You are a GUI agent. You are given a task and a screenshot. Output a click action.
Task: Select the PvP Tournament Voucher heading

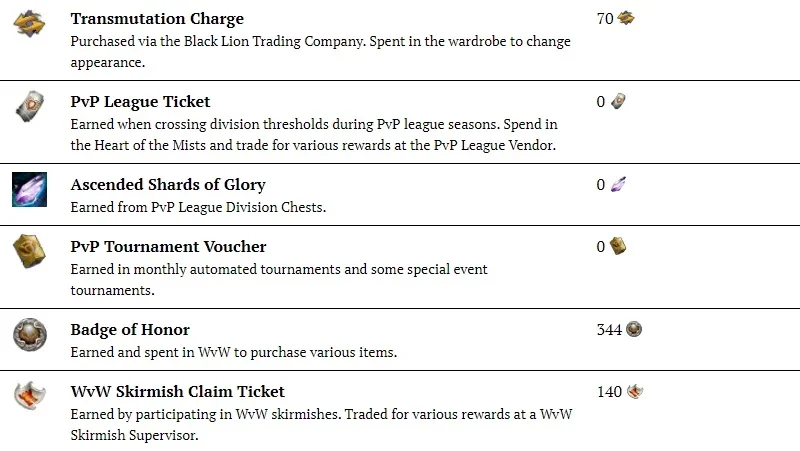[168, 246]
